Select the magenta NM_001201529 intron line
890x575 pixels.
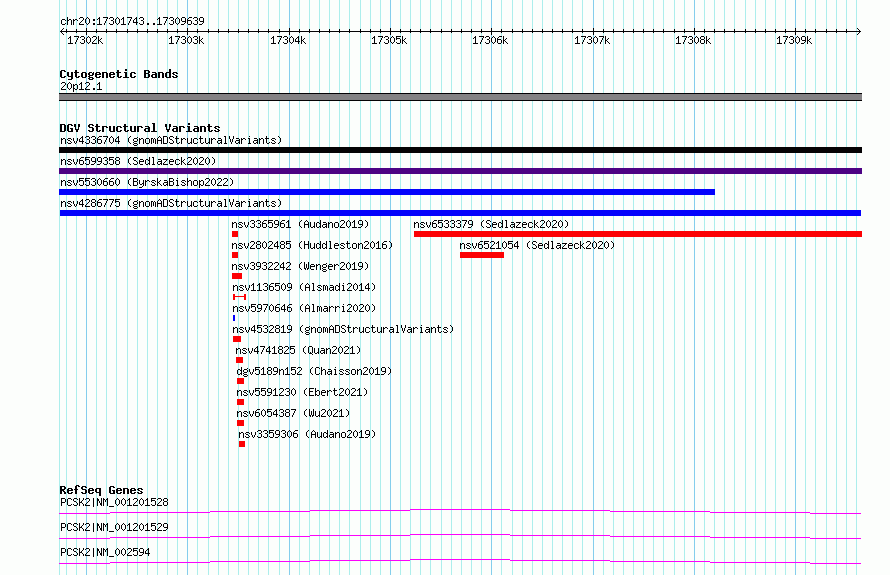click(x=460, y=536)
